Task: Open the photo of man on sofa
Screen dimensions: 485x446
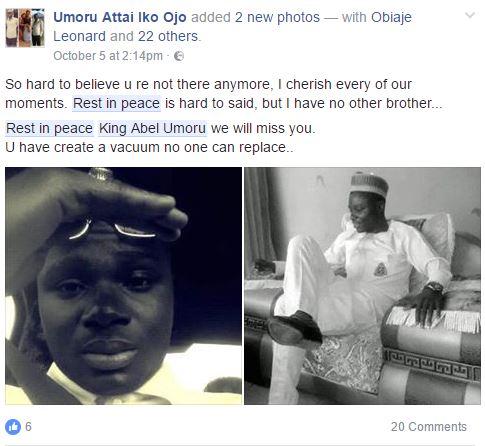Action: [362, 286]
